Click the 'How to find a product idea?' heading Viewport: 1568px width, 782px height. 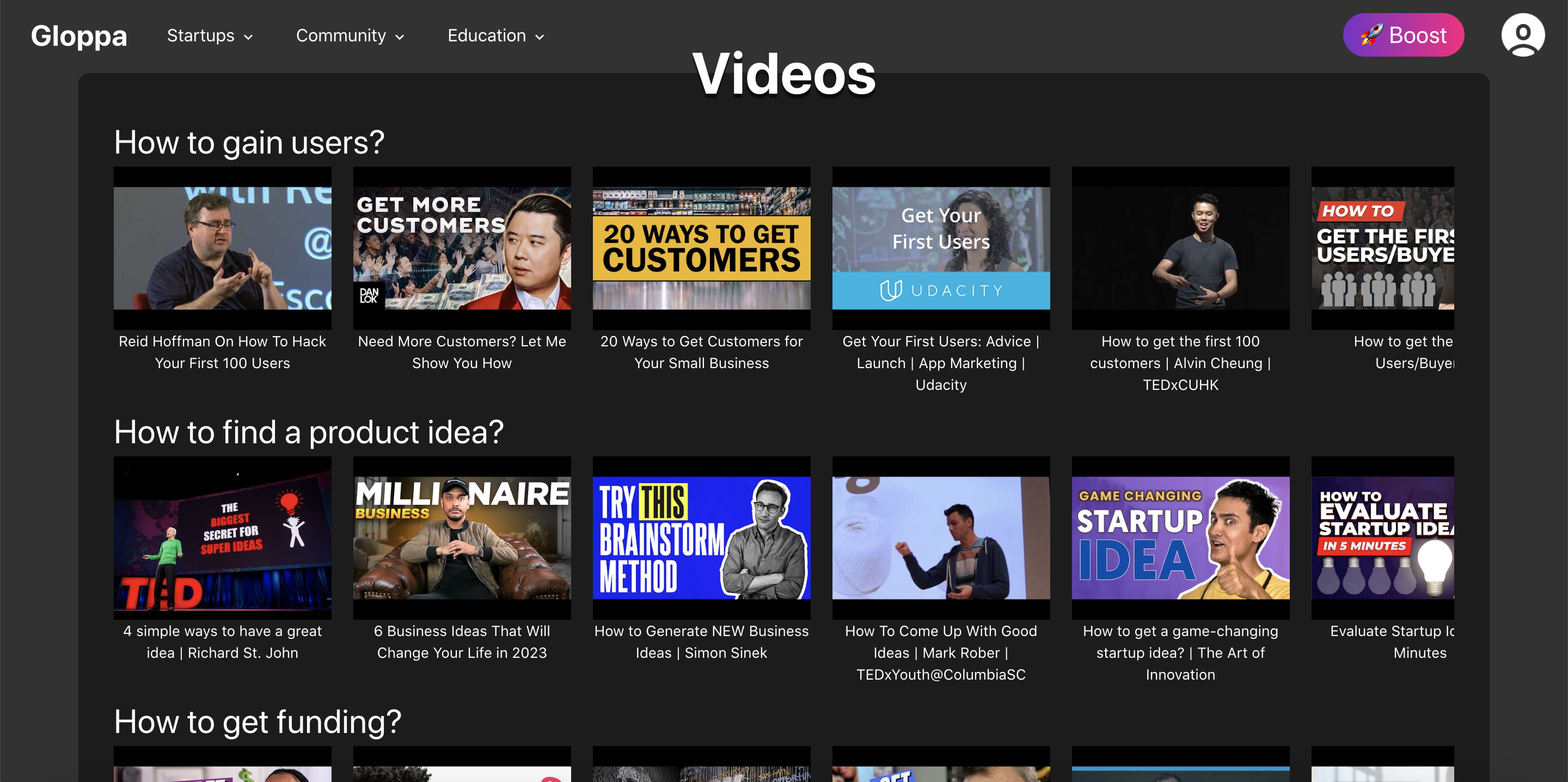[x=309, y=432]
